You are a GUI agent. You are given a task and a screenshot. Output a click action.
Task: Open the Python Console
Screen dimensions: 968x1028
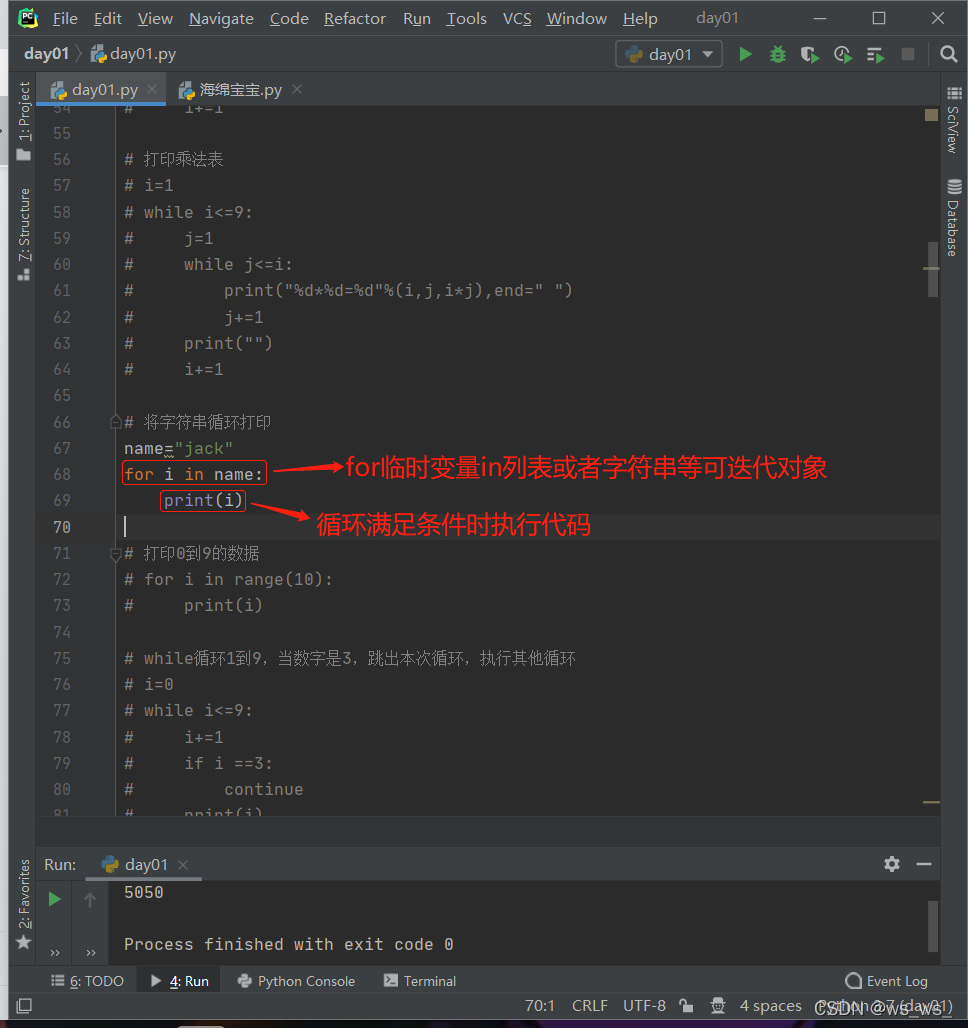pos(296,981)
